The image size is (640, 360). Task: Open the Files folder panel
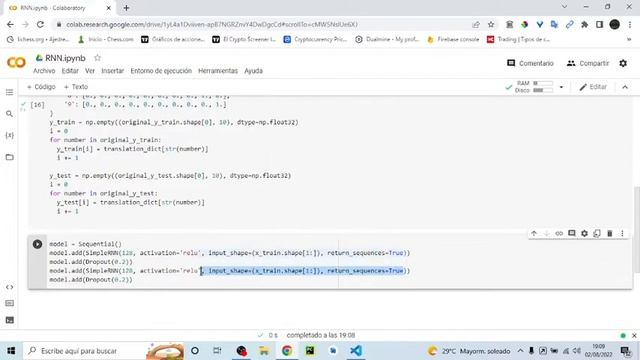(9, 157)
